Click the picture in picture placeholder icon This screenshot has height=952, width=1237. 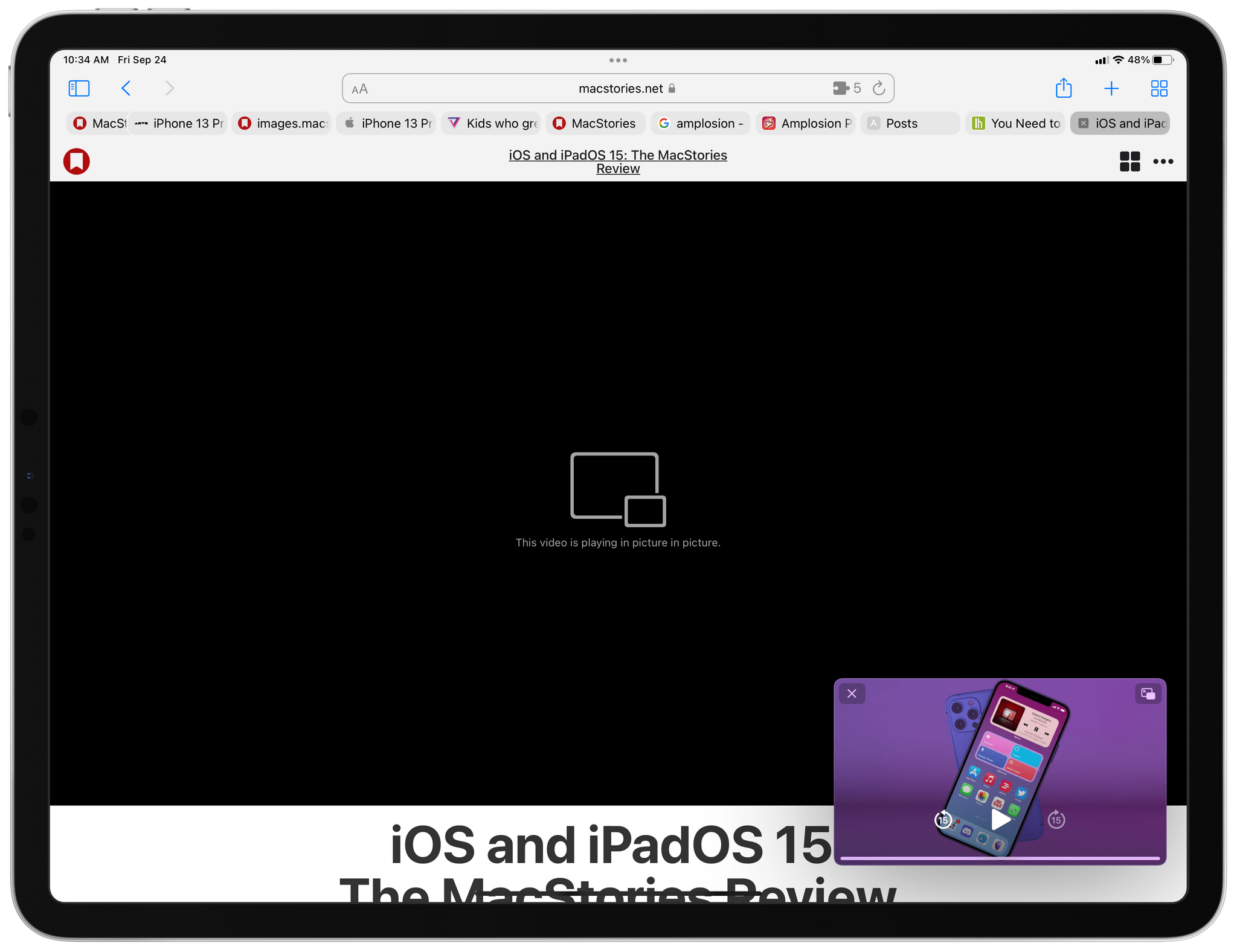point(618,489)
